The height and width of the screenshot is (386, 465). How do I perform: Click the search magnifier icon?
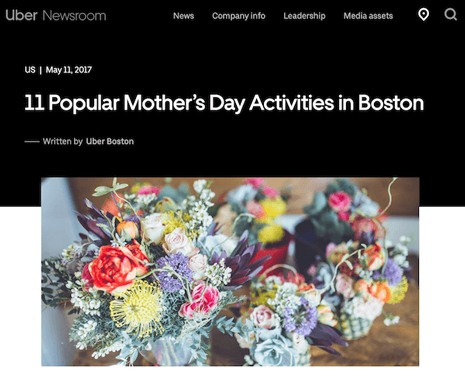click(x=450, y=14)
